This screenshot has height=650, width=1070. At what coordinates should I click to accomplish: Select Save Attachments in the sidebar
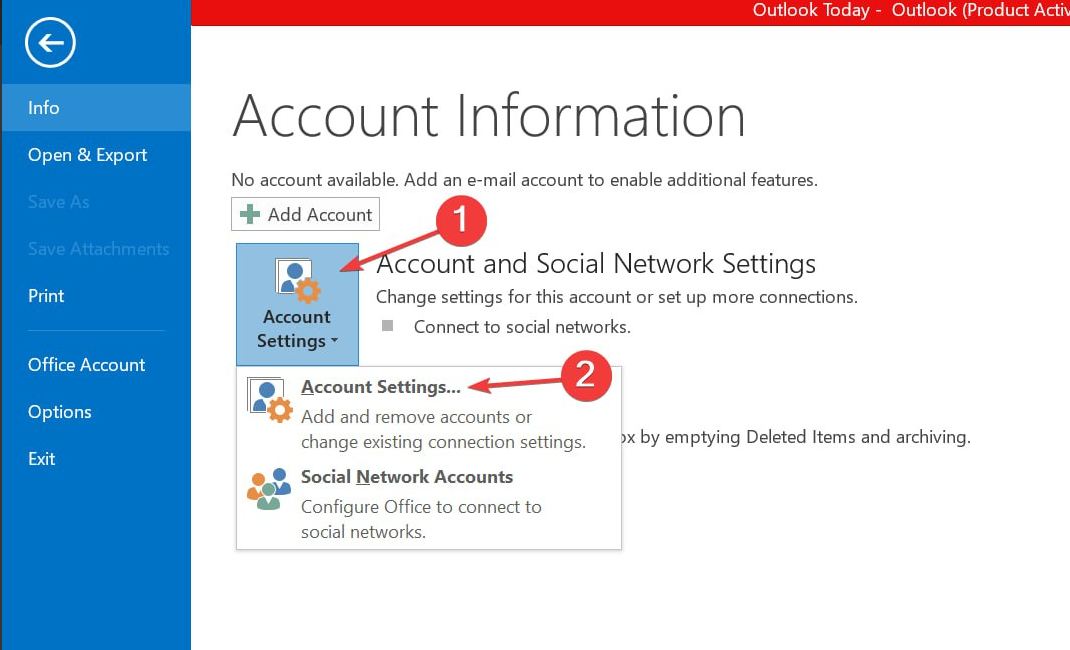(x=96, y=249)
